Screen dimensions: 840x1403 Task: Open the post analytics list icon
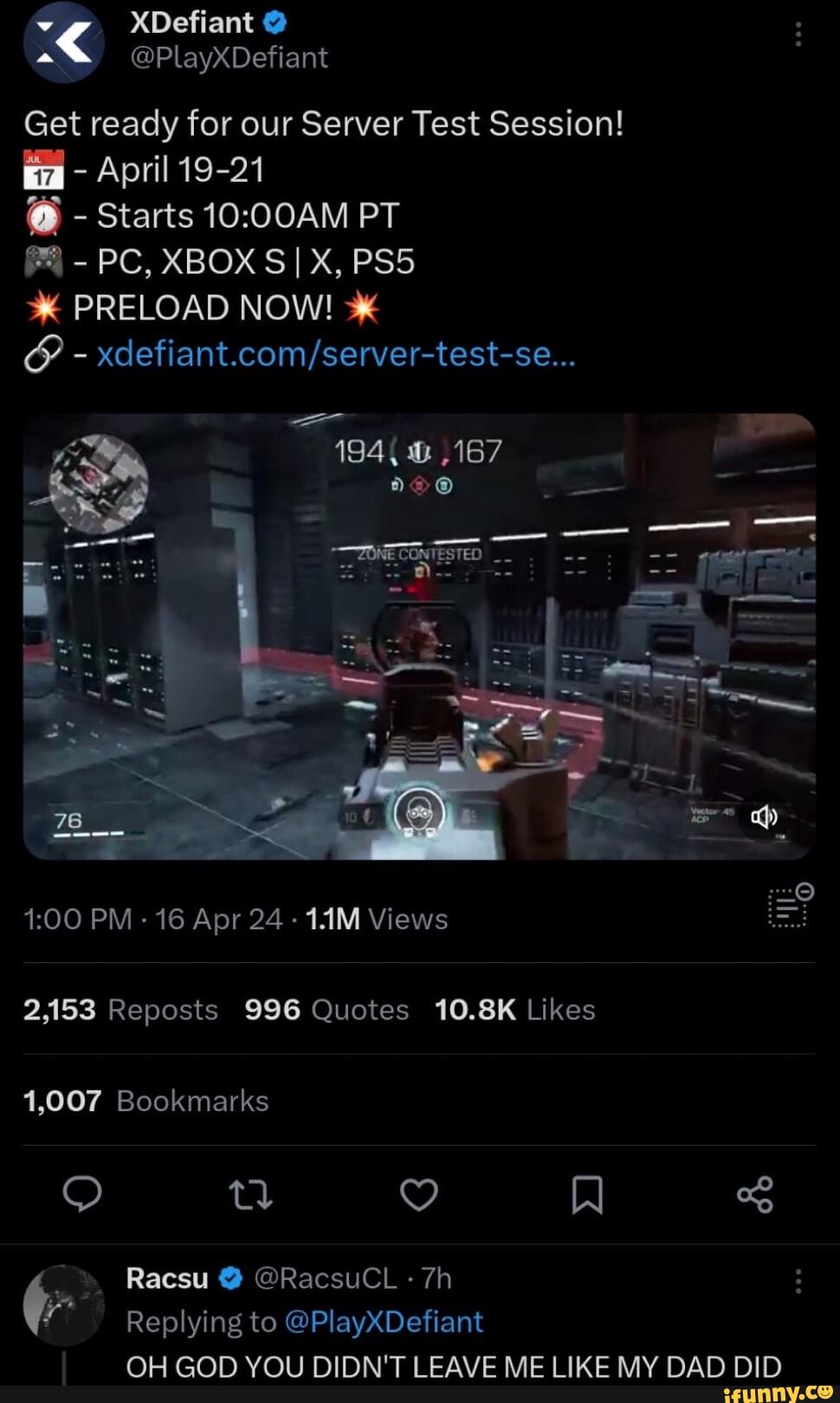(x=790, y=906)
